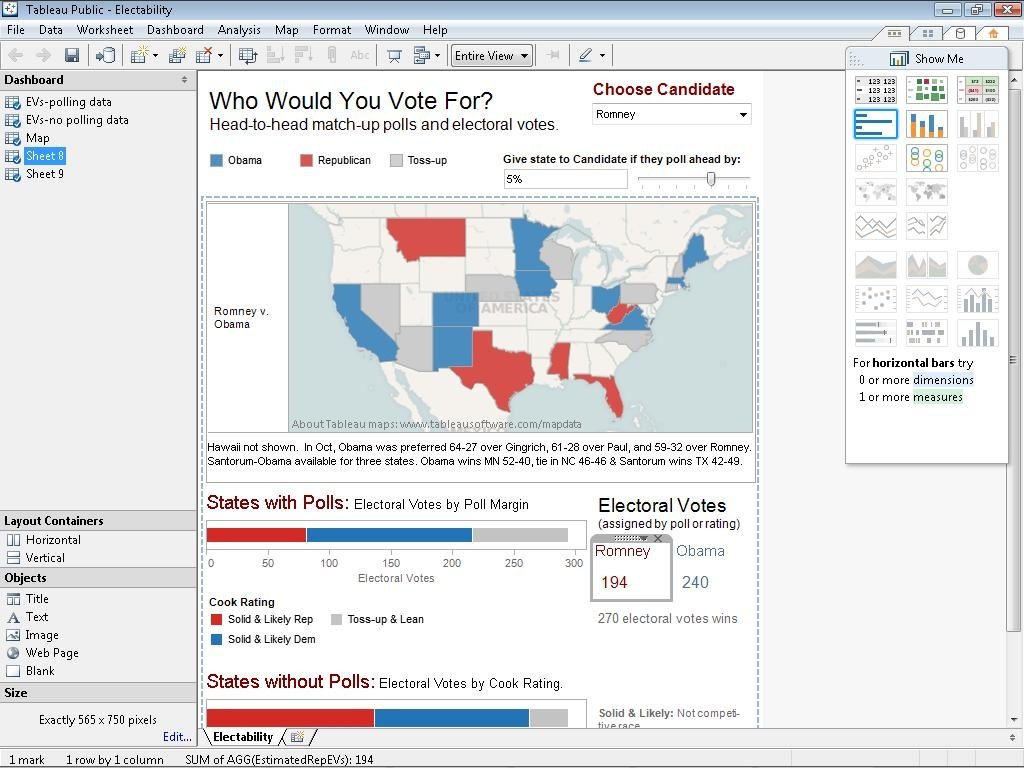
Task: Open the Help menu
Action: pyautogui.click(x=435, y=30)
